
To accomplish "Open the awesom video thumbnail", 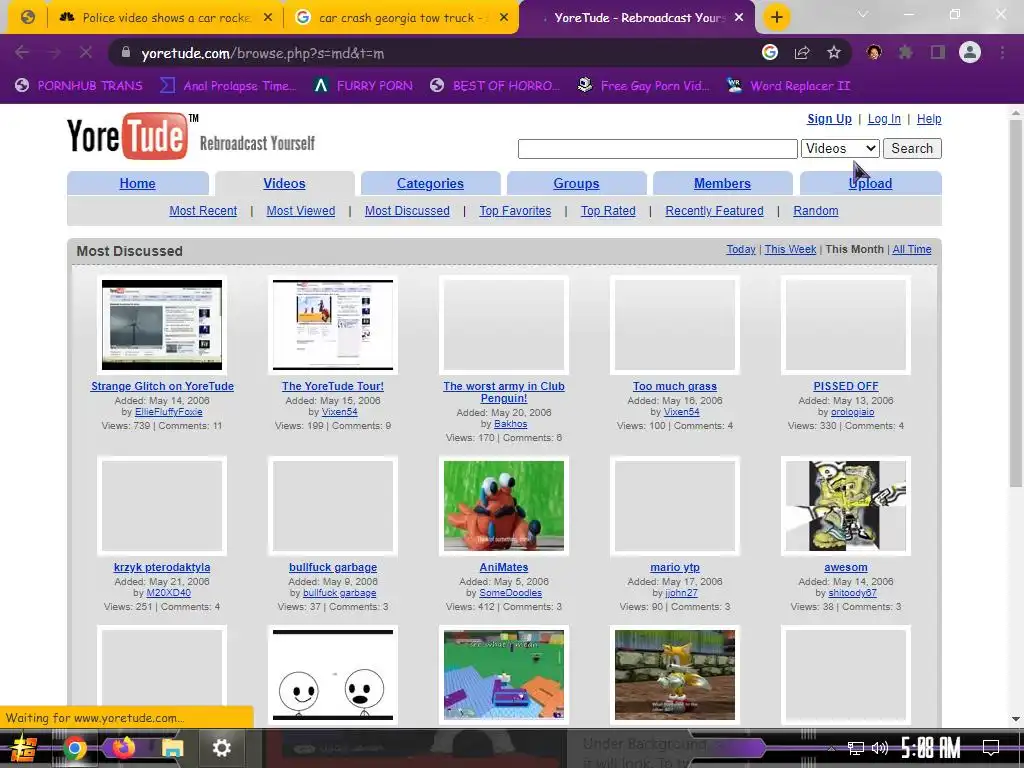I will (846, 505).
